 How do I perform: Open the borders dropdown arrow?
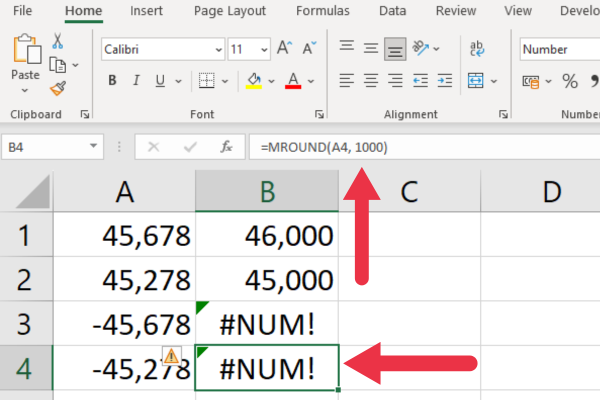click(225, 81)
